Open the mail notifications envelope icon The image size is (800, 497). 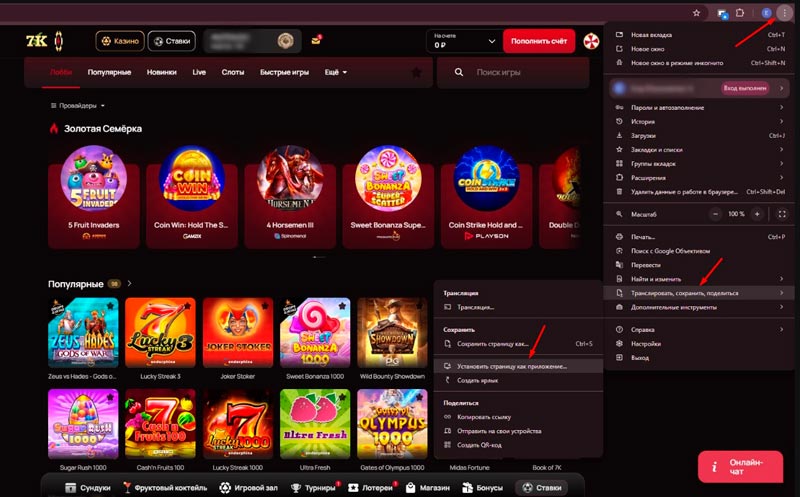[316, 41]
